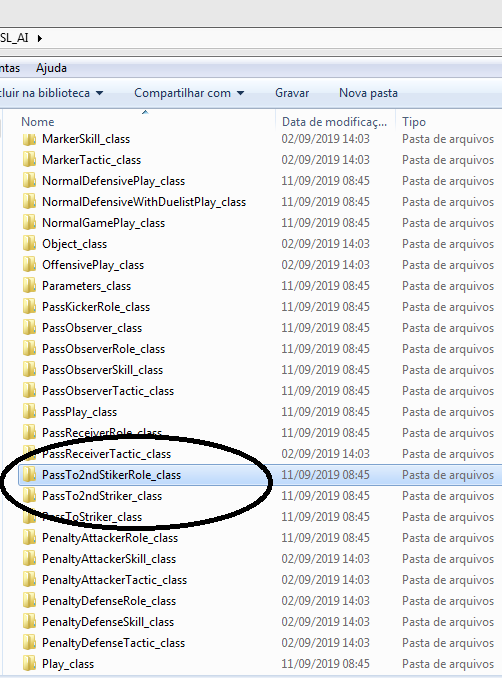Screen dimensions: 502x678
Task: Select the PassTo2ndStriker_class folder name
Action: click(x=102, y=496)
